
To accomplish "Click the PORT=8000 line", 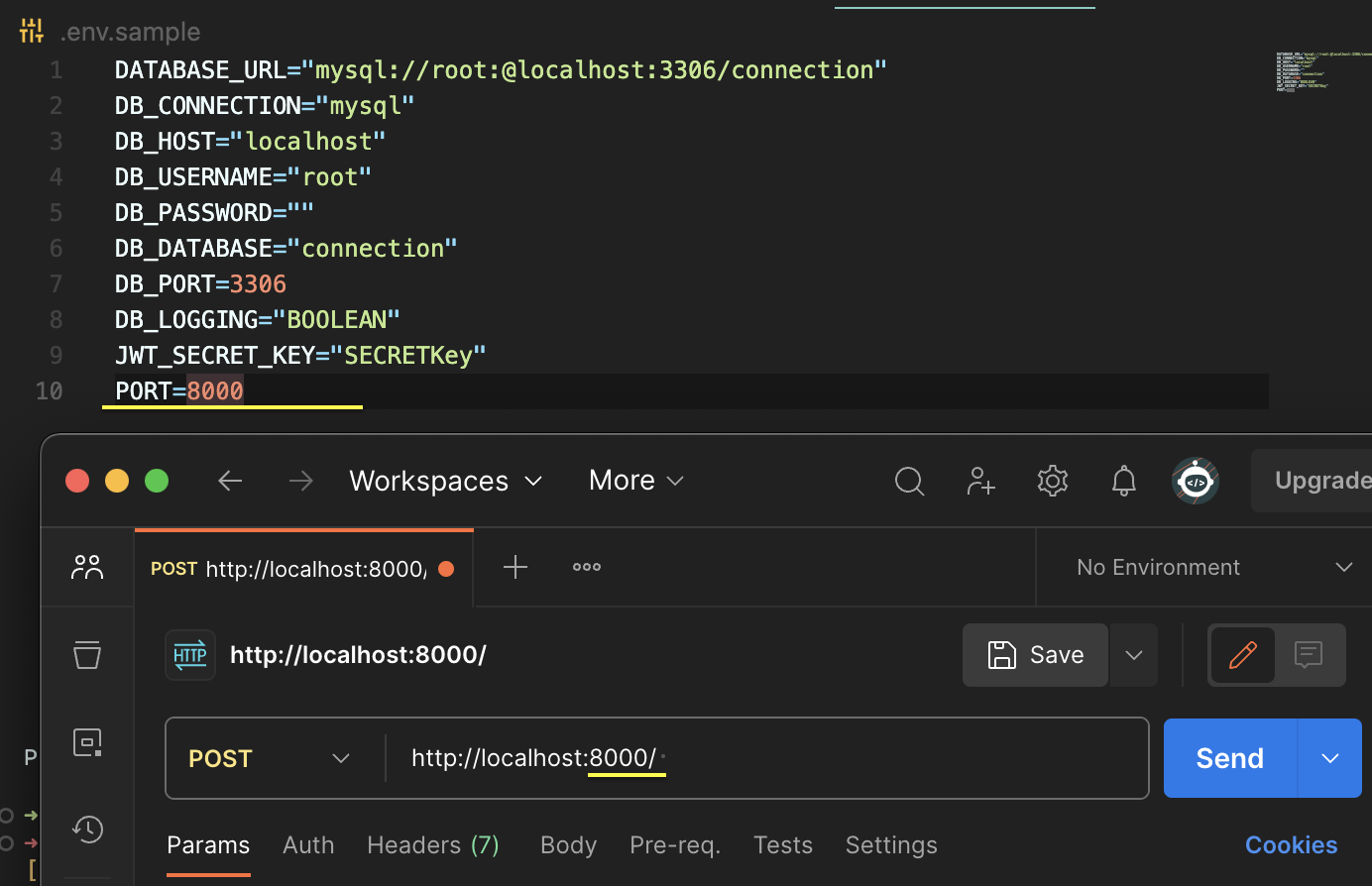I will click(x=179, y=391).
